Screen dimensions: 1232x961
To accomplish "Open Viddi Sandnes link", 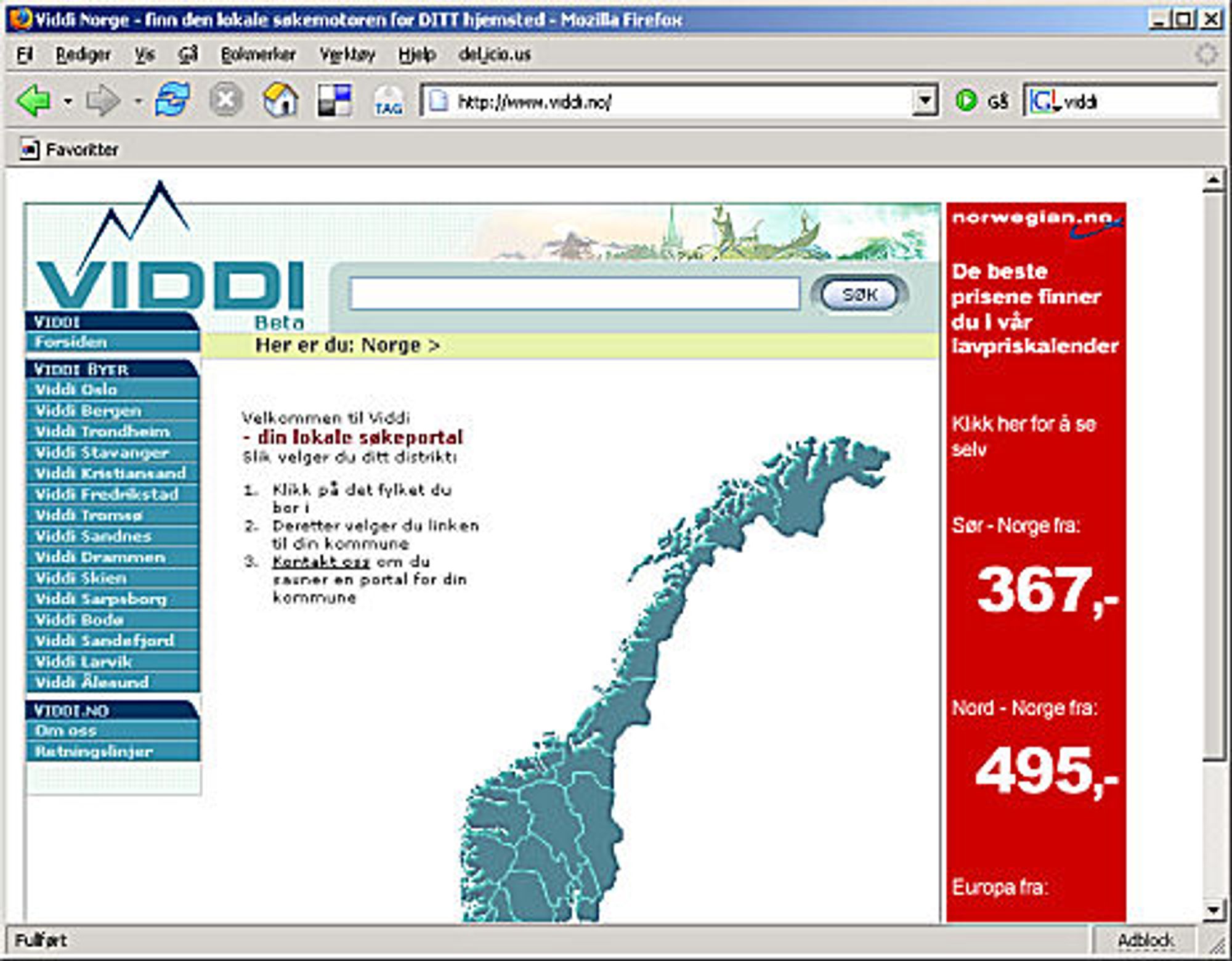I will (x=113, y=536).
